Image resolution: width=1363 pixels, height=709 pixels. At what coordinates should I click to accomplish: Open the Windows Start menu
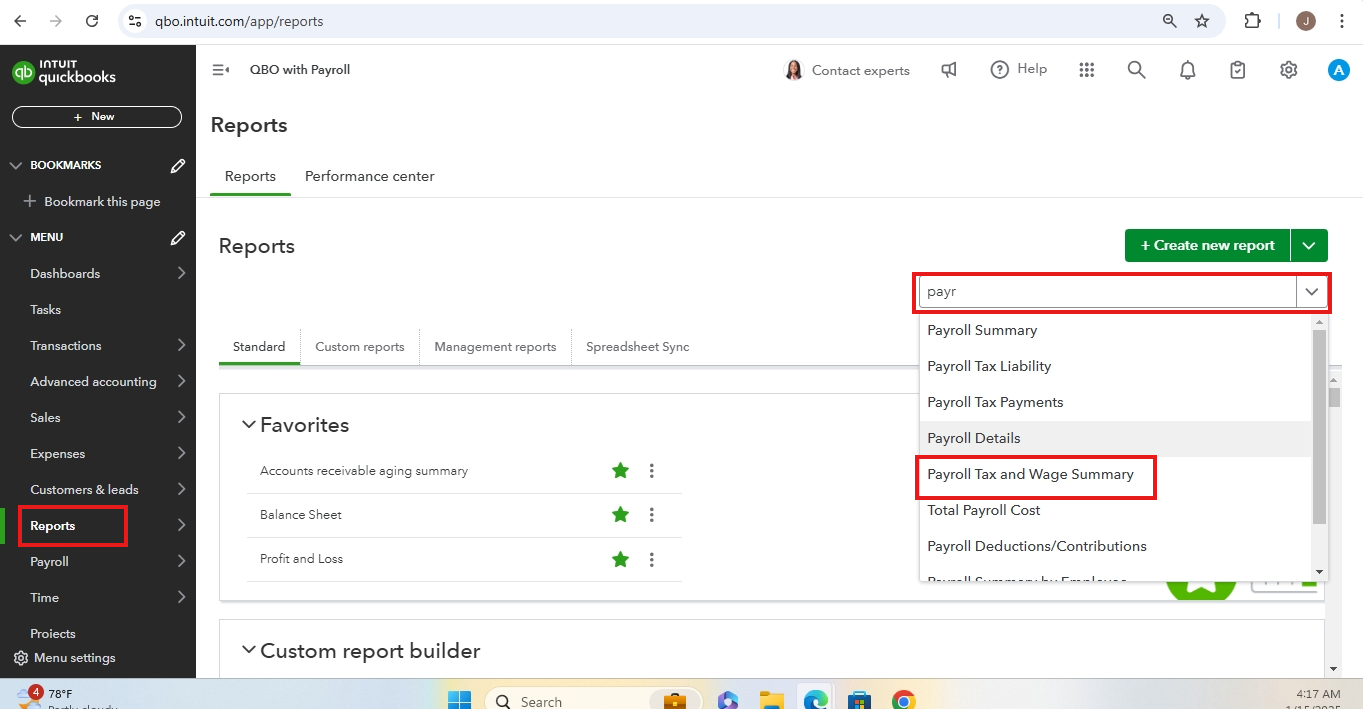(458, 700)
